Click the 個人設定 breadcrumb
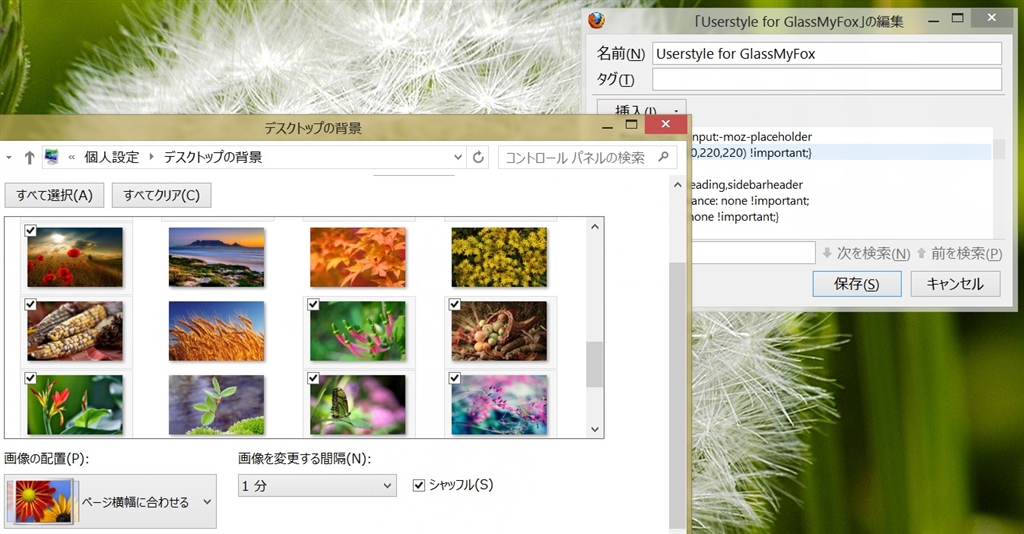 pos(112,157)
